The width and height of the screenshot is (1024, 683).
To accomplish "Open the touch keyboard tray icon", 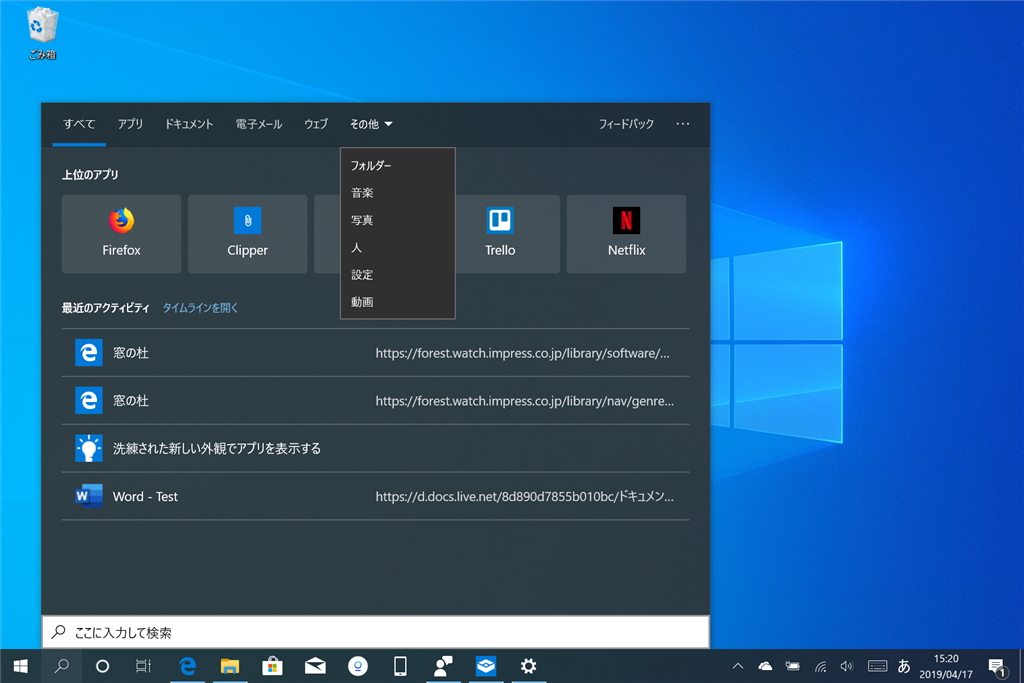I will [x=877, y=666].
